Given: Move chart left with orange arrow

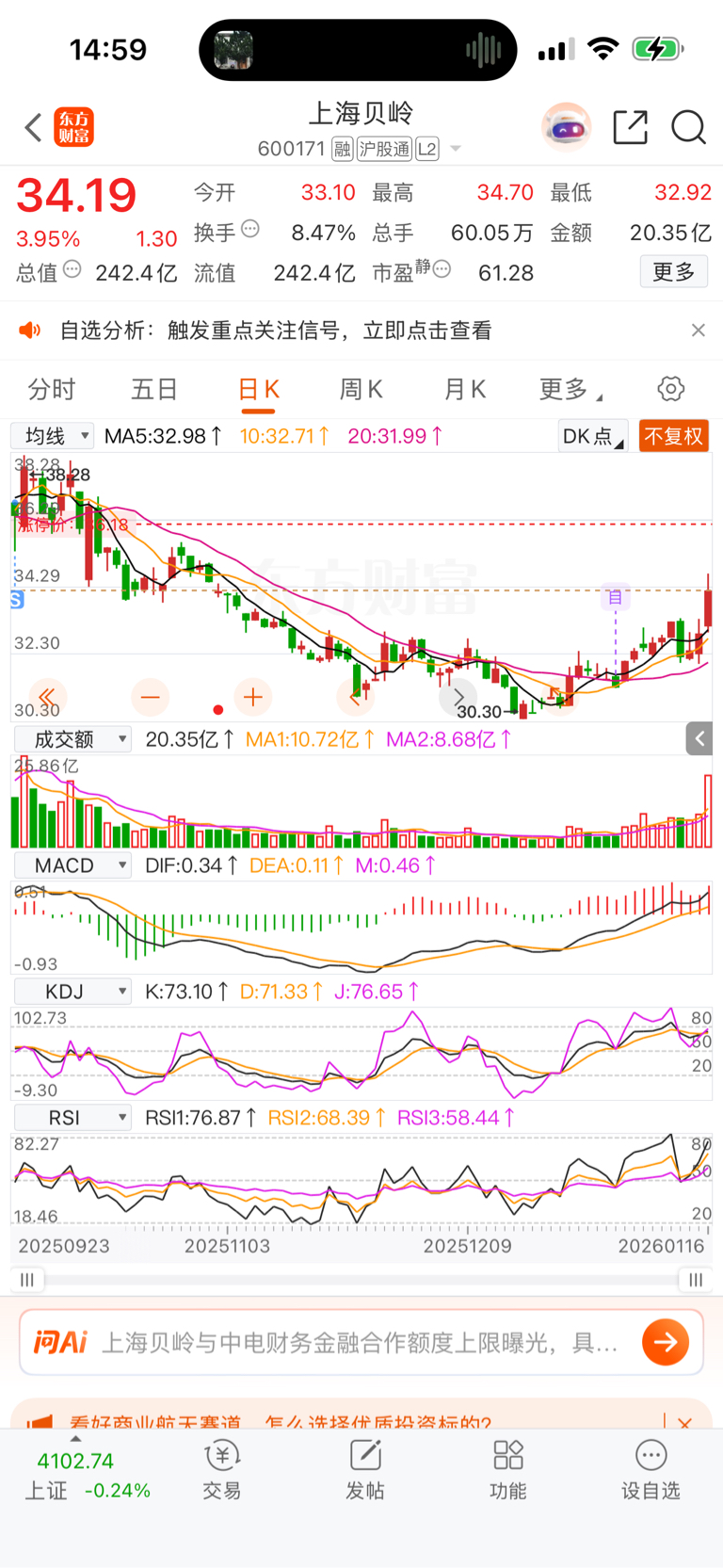Looking at the screenshot, I should point(355,697).
